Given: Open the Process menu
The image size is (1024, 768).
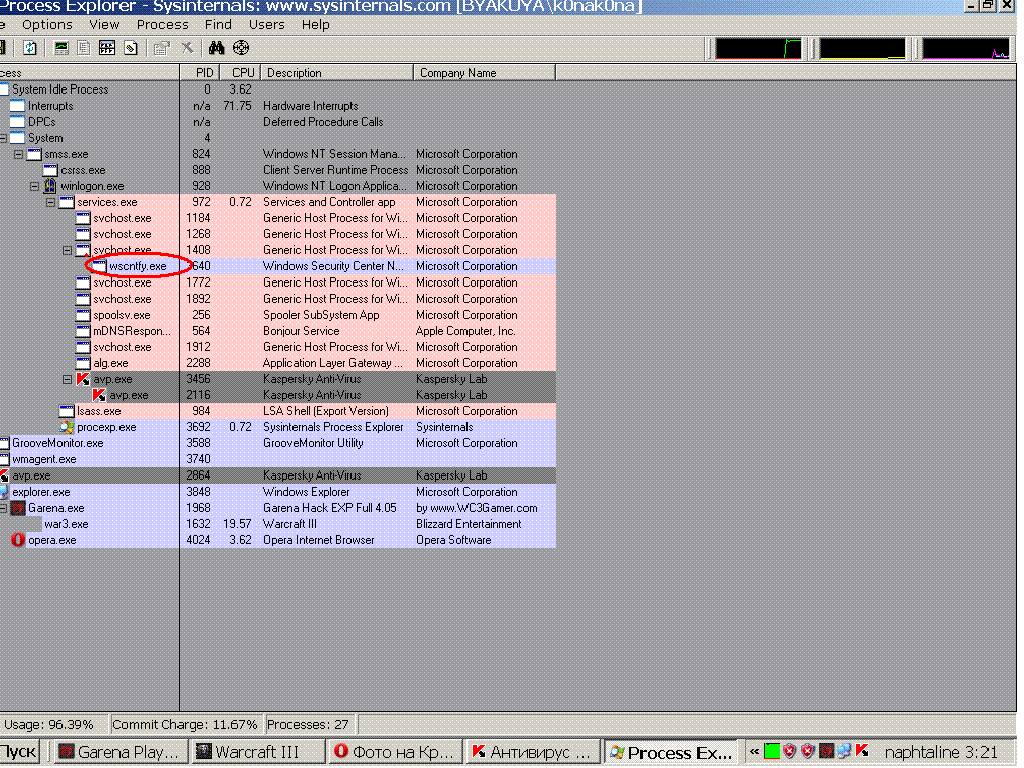Looking at the screenshot, I should [163, 24].
